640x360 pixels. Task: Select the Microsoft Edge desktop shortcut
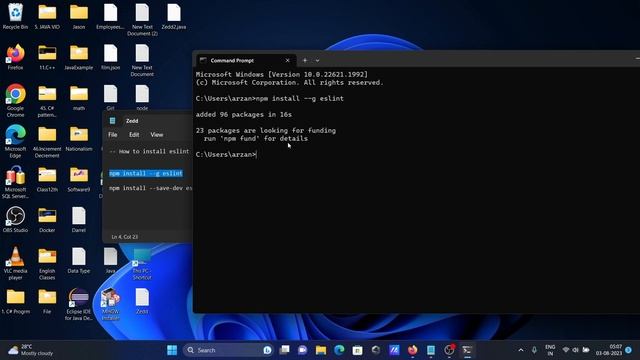pyautogui.click(x=16, y=141)
